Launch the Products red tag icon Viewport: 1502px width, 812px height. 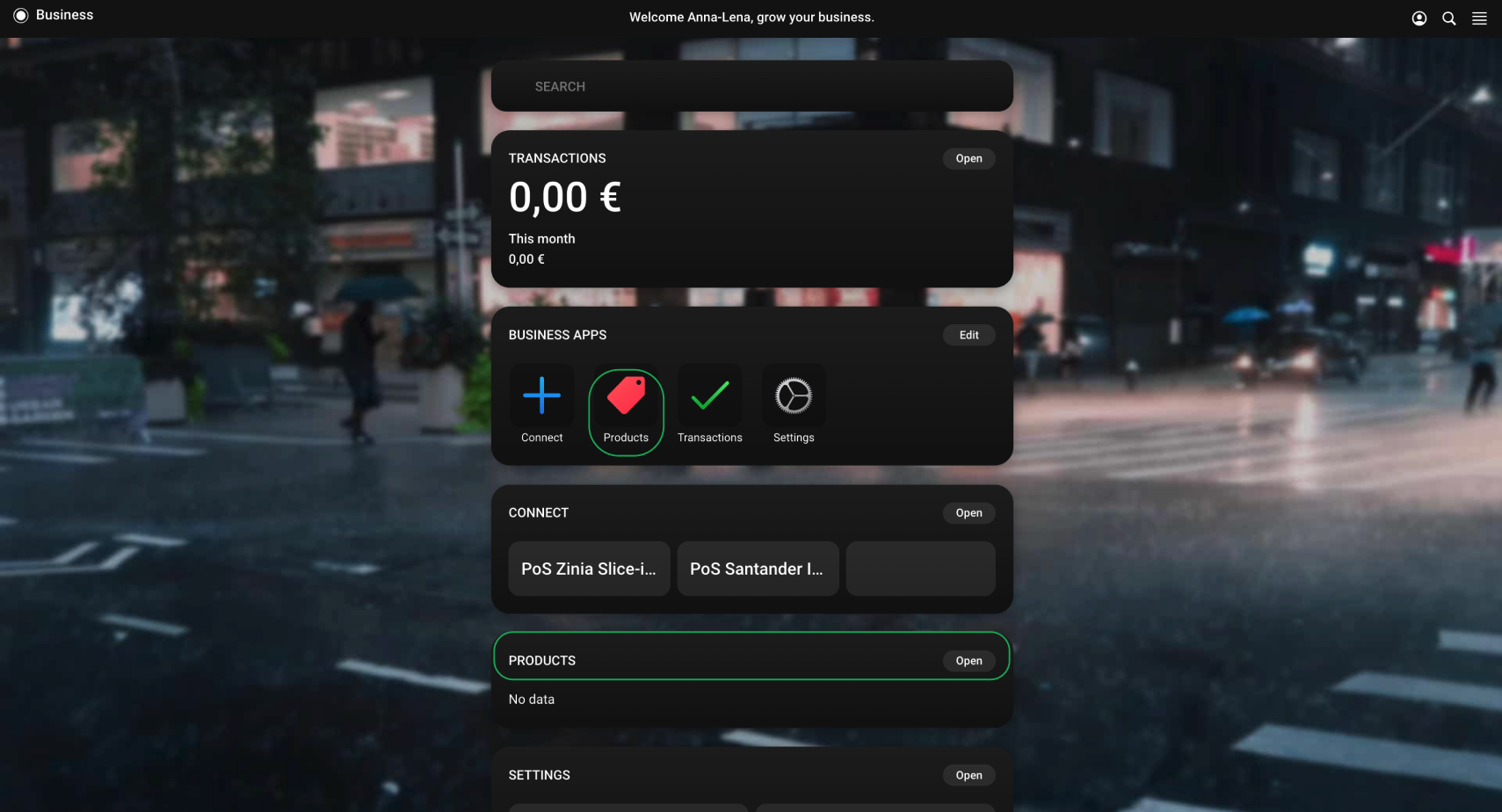pyautogui.click(x=626, y=395)
